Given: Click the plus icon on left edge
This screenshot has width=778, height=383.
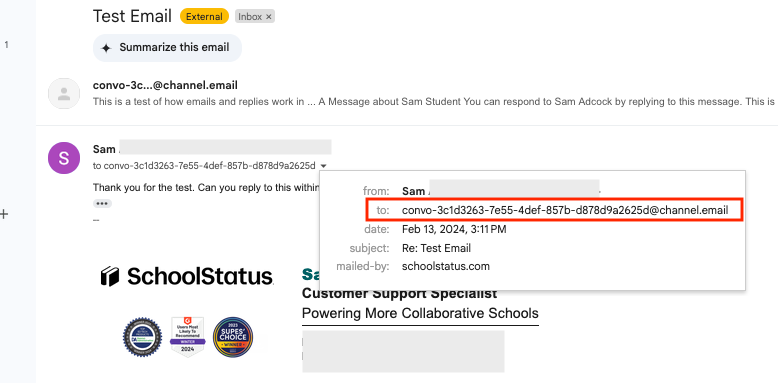Looking at the screenshot, I should coord(4,214).
